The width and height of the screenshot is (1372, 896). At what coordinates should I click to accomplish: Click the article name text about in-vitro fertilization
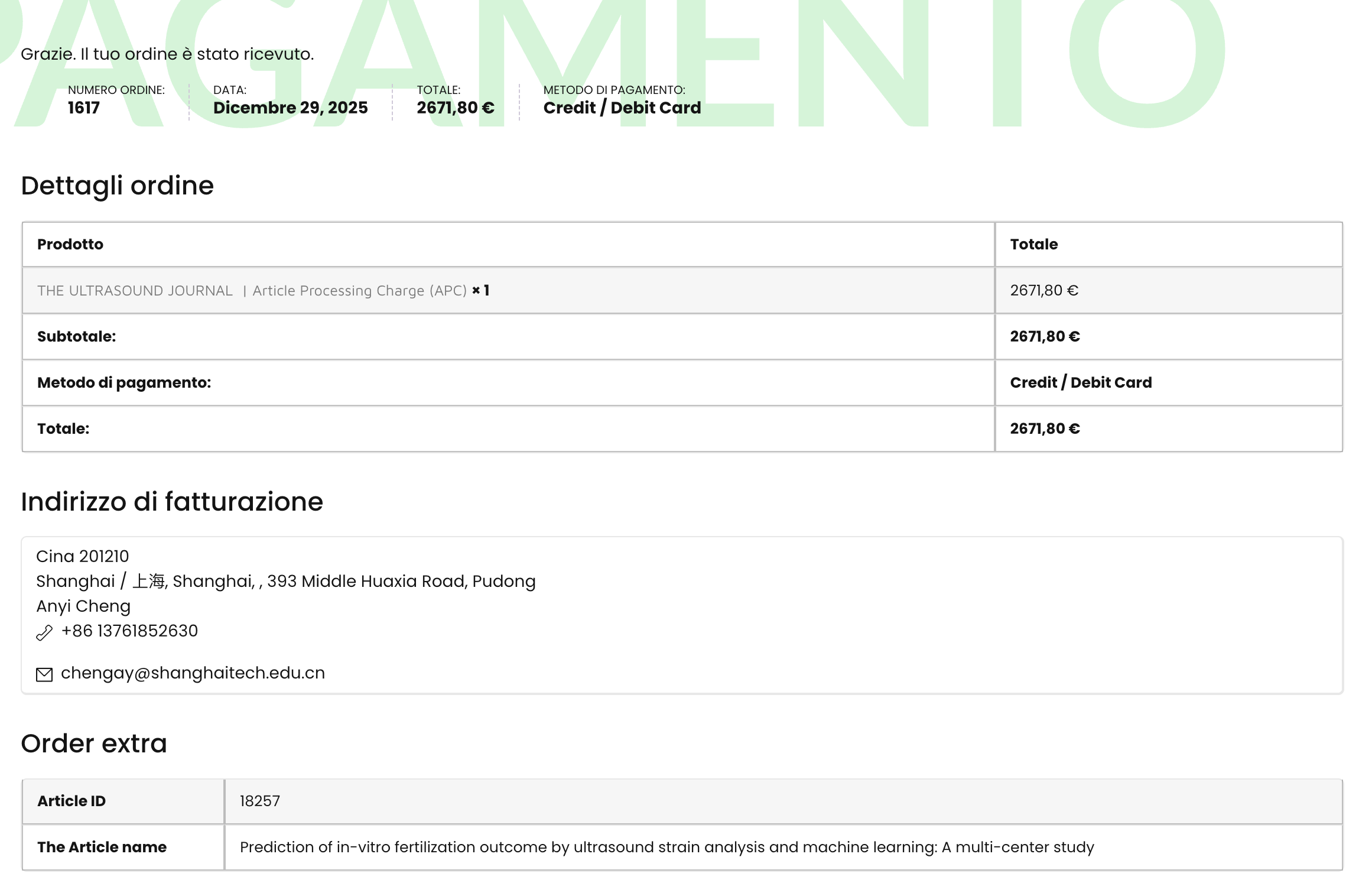click(x=667, y=848)
